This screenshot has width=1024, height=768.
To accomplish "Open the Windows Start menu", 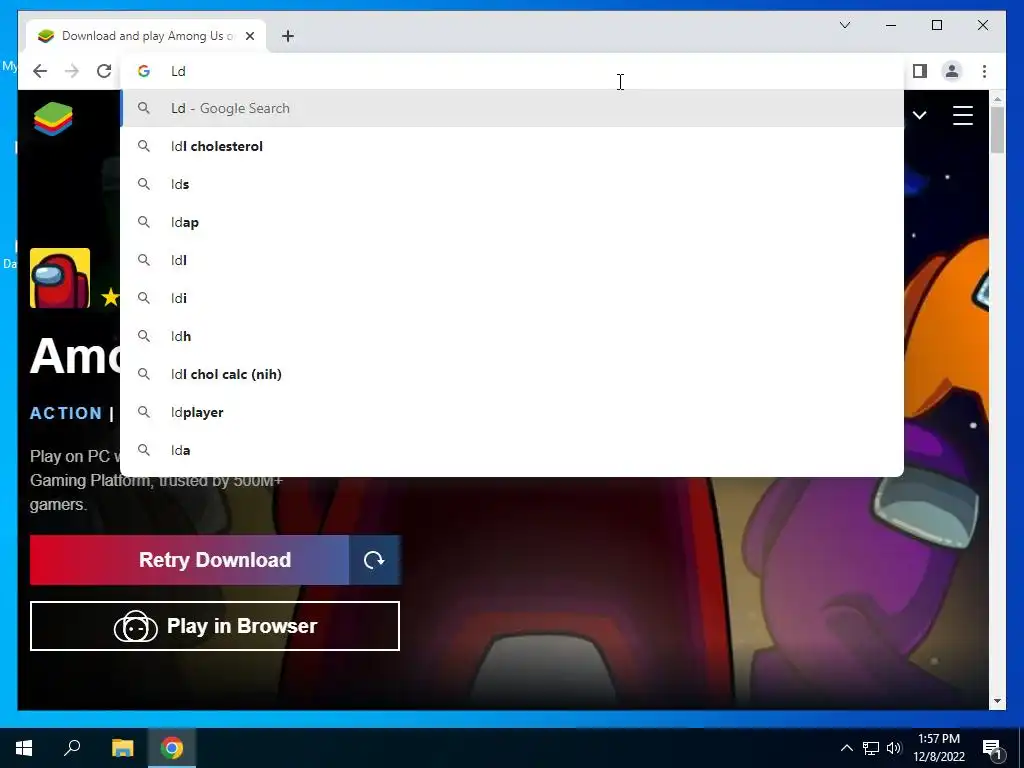I will click(x=24, y=748).
